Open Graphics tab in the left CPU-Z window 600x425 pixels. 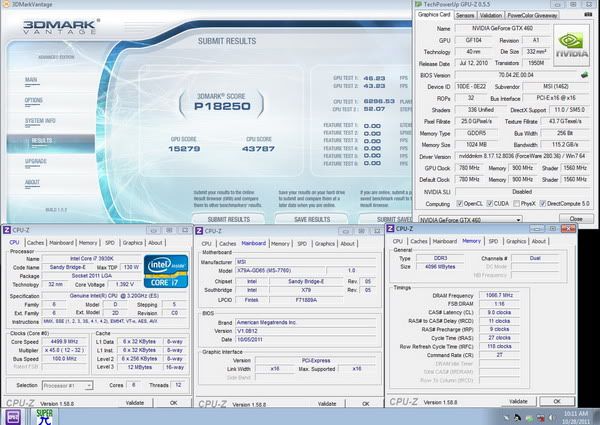click(x=132, y=243)
